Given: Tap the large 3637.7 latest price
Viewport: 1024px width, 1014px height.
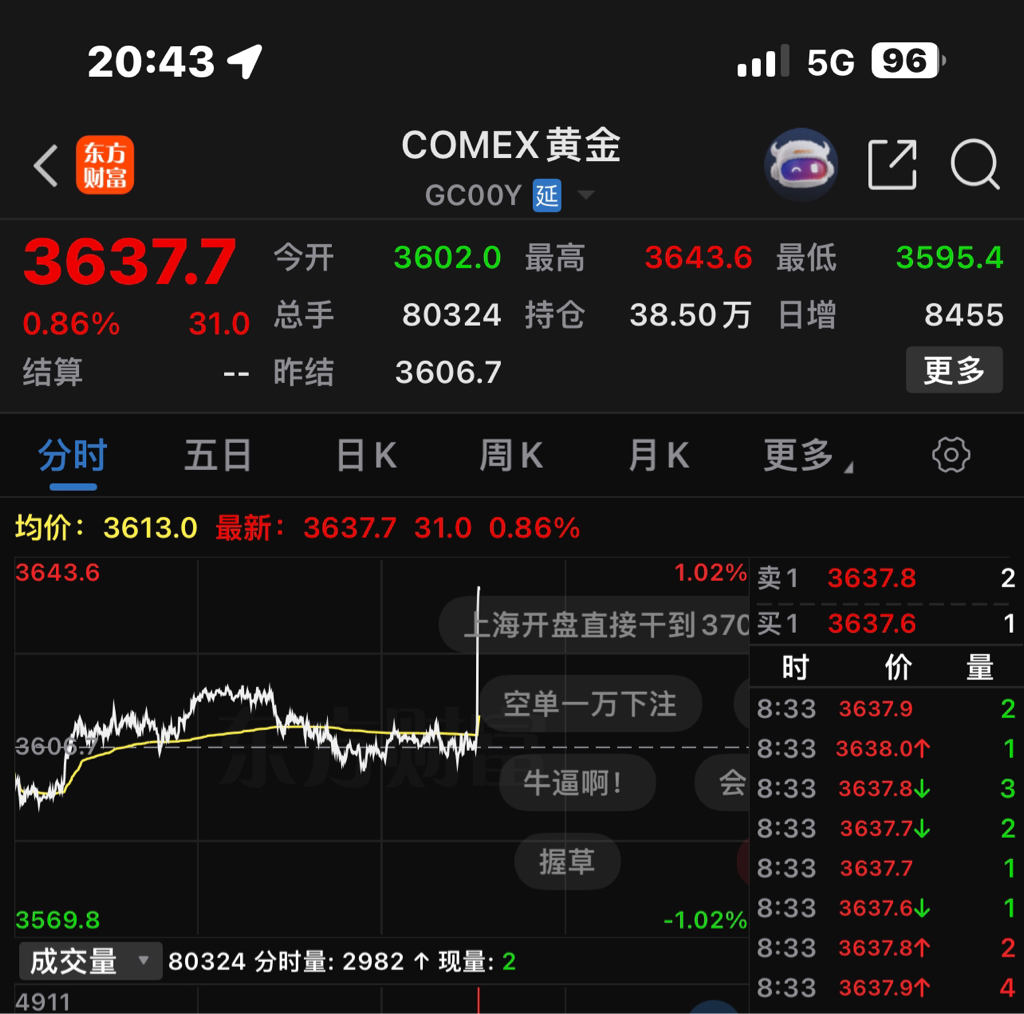Looking at the screenshot, I should click(129, 262).
